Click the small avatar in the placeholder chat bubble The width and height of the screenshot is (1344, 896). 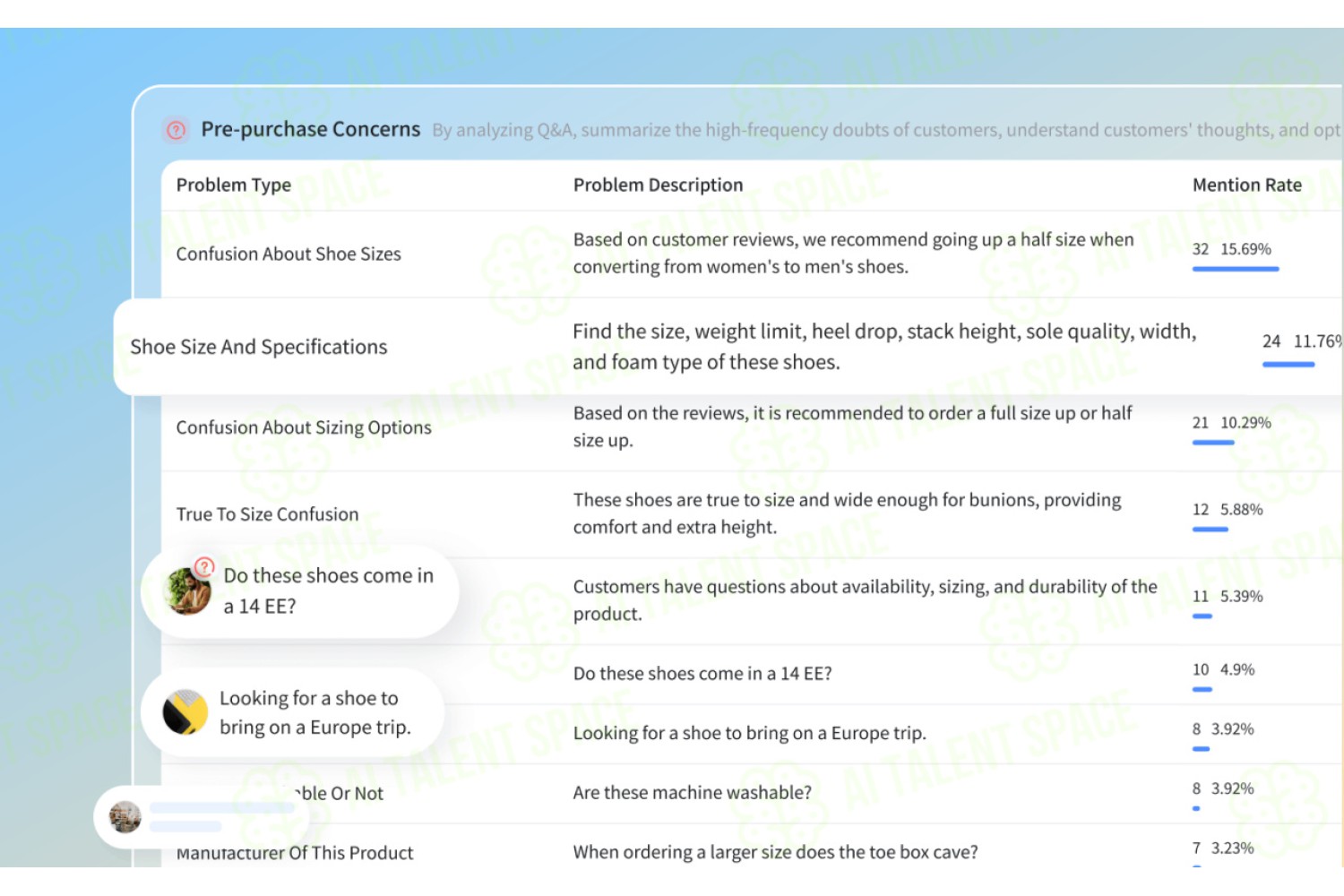[x=125, y=816]
